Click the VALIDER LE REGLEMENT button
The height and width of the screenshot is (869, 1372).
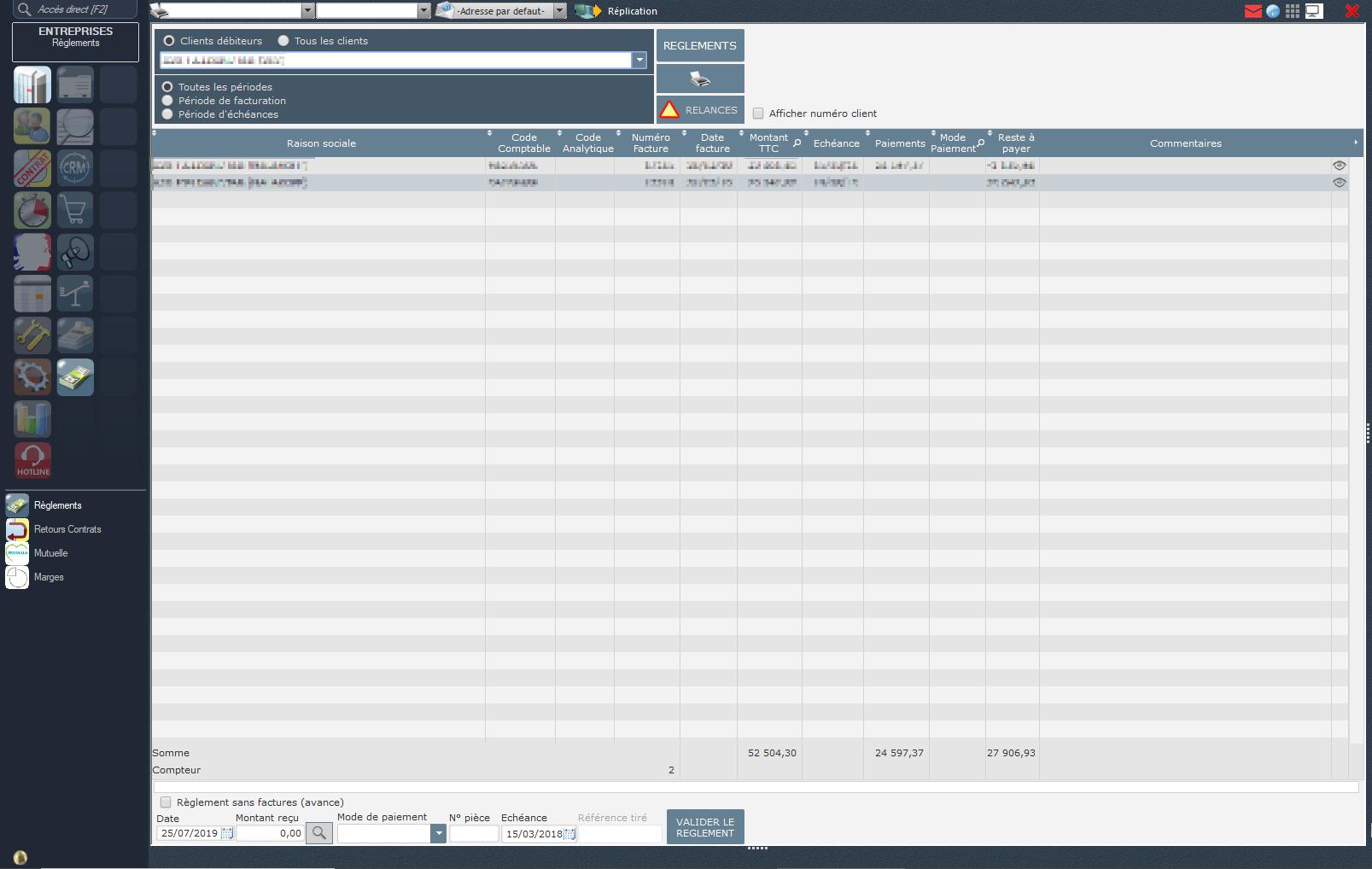click(705, 827)
